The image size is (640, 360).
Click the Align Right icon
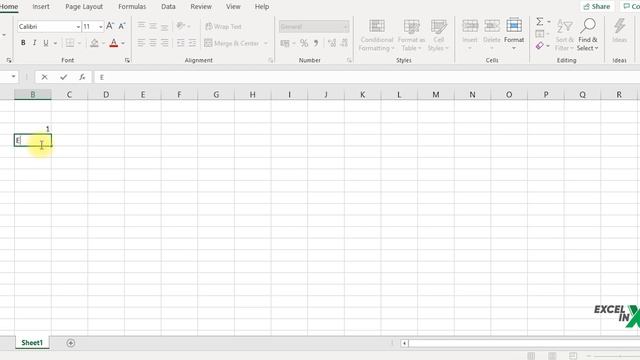(x=164, y=43)
